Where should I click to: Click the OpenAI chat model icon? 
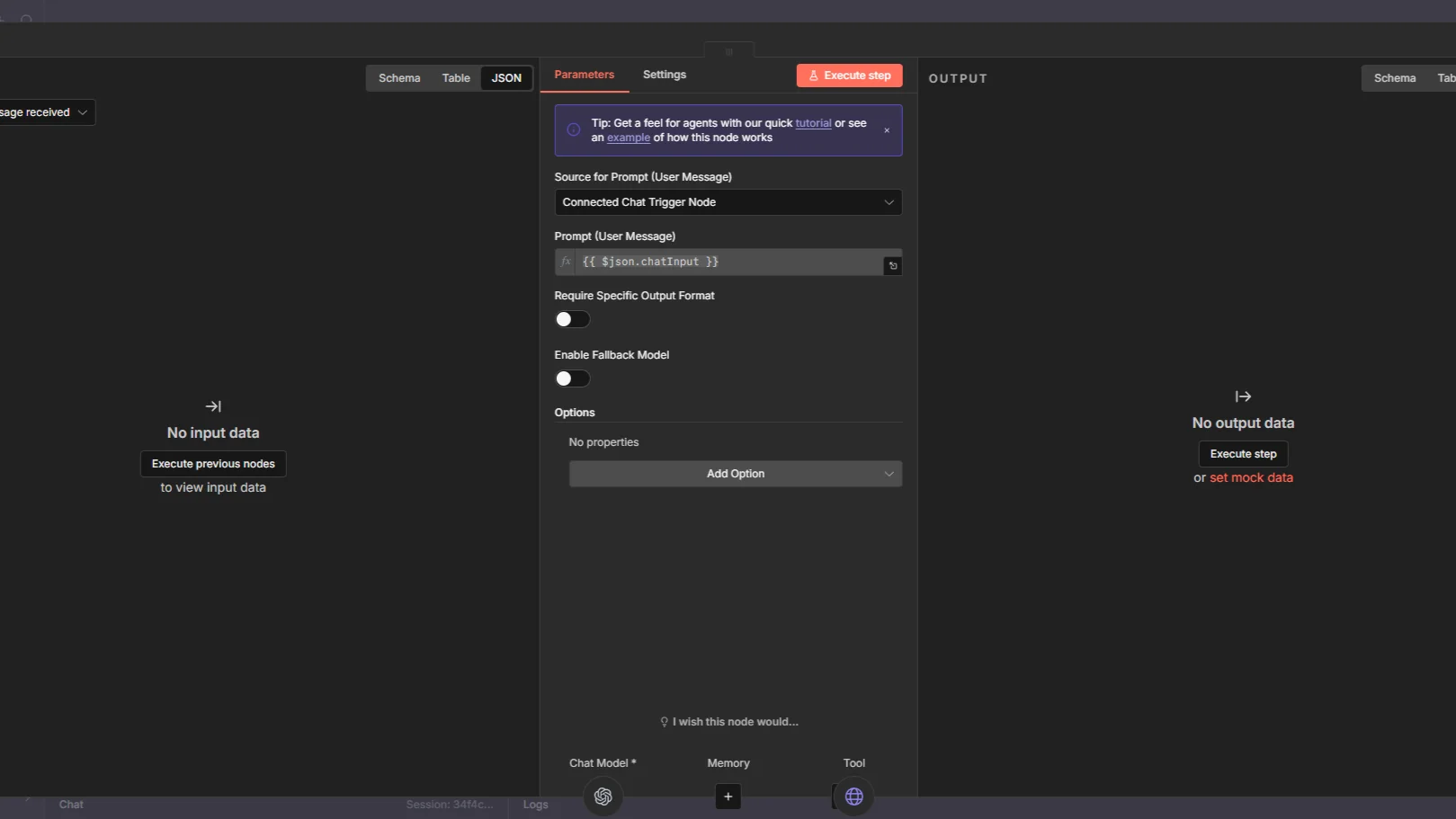(x=603, y=797)
